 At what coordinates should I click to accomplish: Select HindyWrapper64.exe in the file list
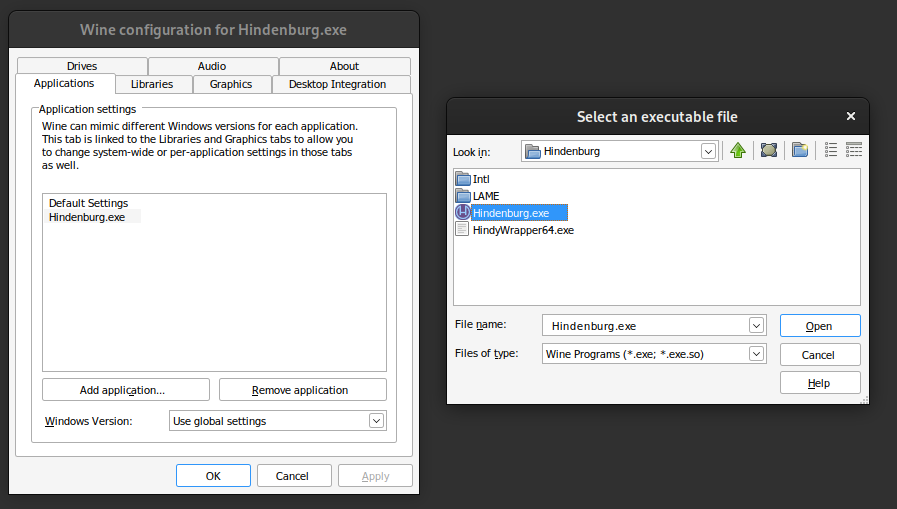(523, 230)
